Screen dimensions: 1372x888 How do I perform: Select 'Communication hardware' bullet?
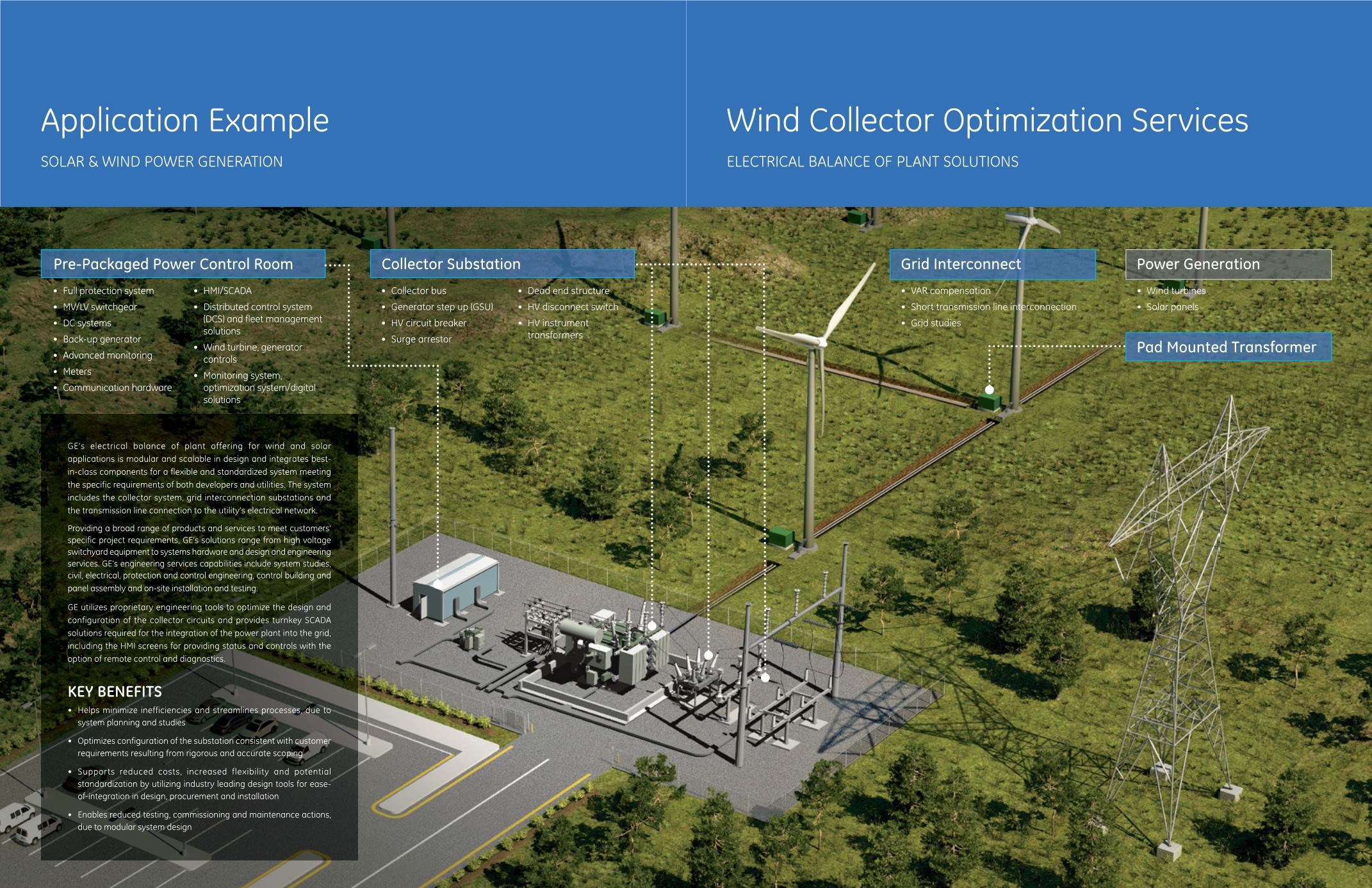[x=113, y=388]
